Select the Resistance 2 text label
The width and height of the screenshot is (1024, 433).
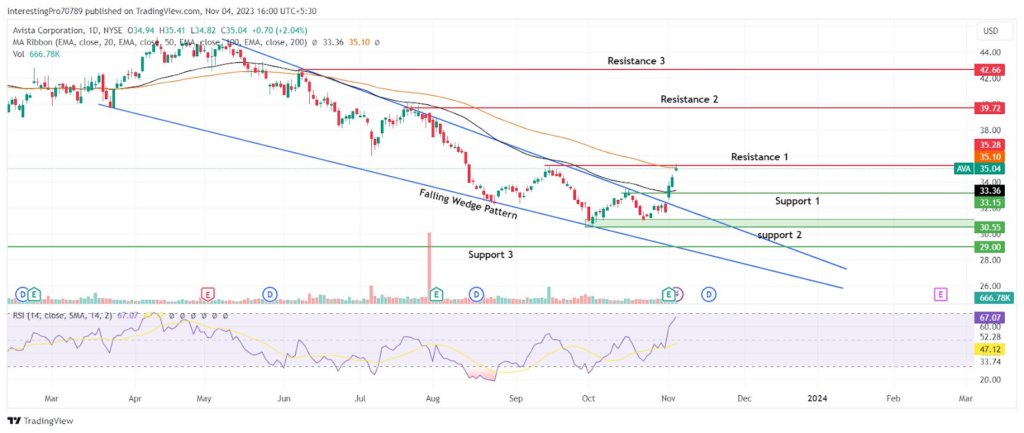(x=690, y=99)
